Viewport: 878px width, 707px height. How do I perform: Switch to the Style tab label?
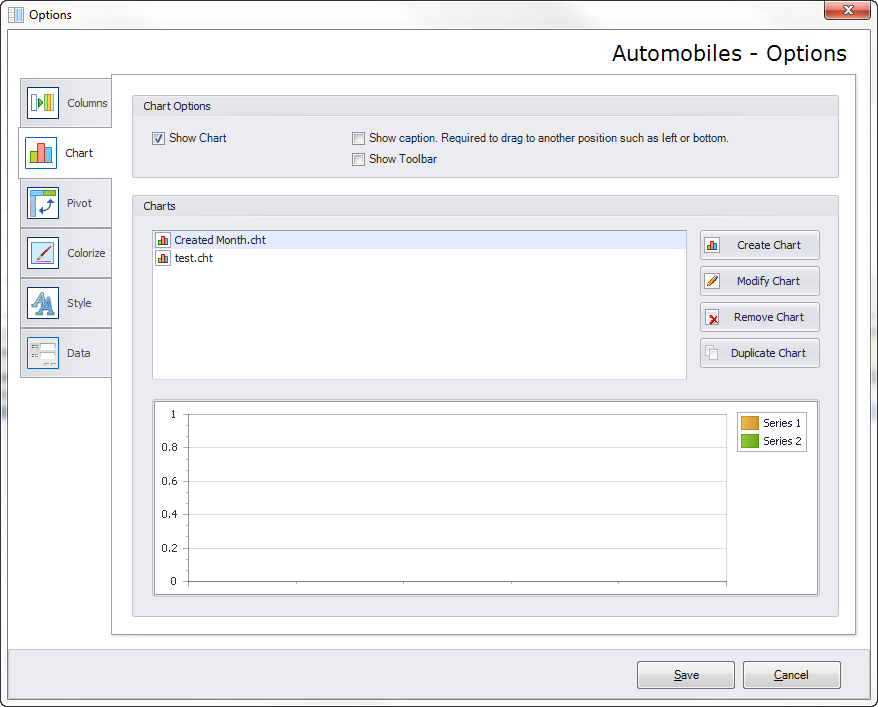79,303
